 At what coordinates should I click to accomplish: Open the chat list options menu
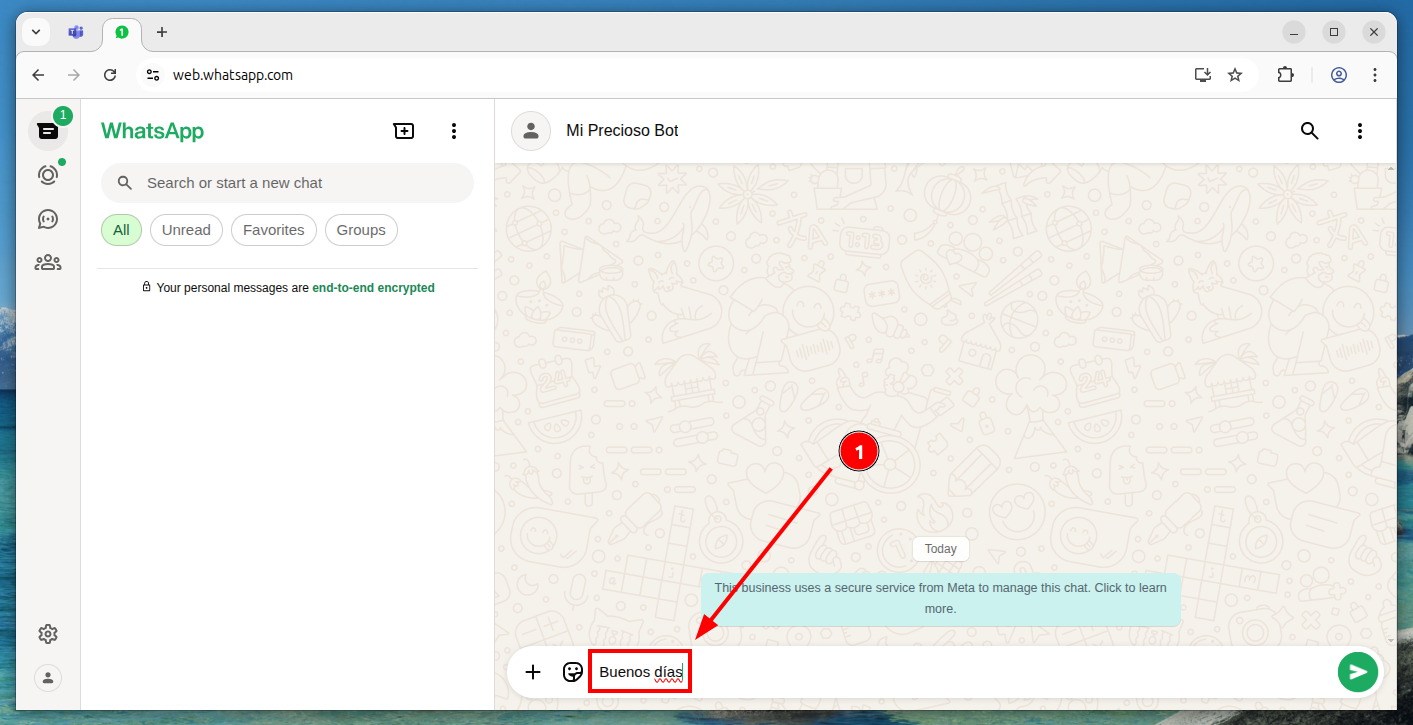(x=454, y=131)
